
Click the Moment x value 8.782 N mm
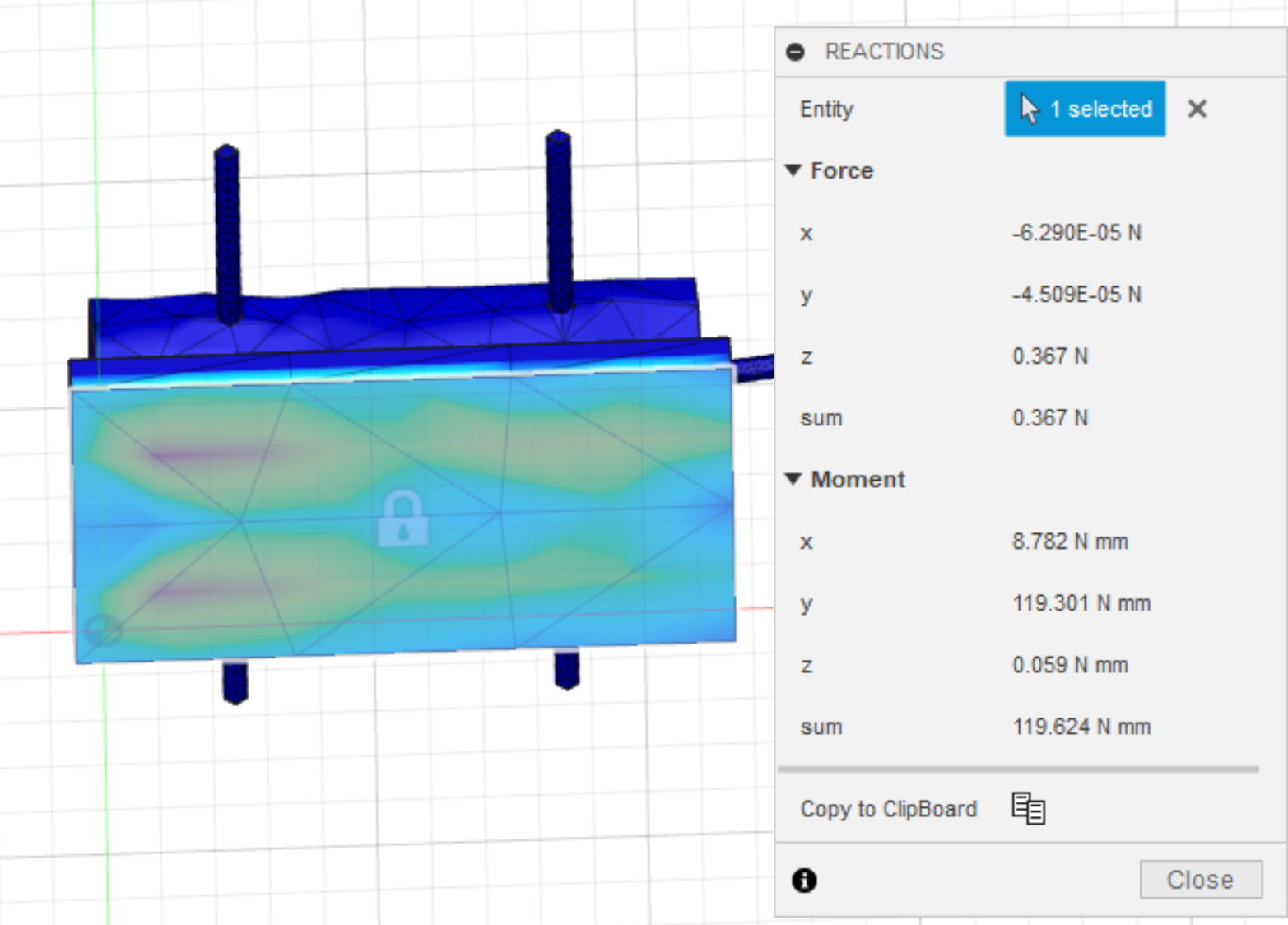click(1070, 542)
